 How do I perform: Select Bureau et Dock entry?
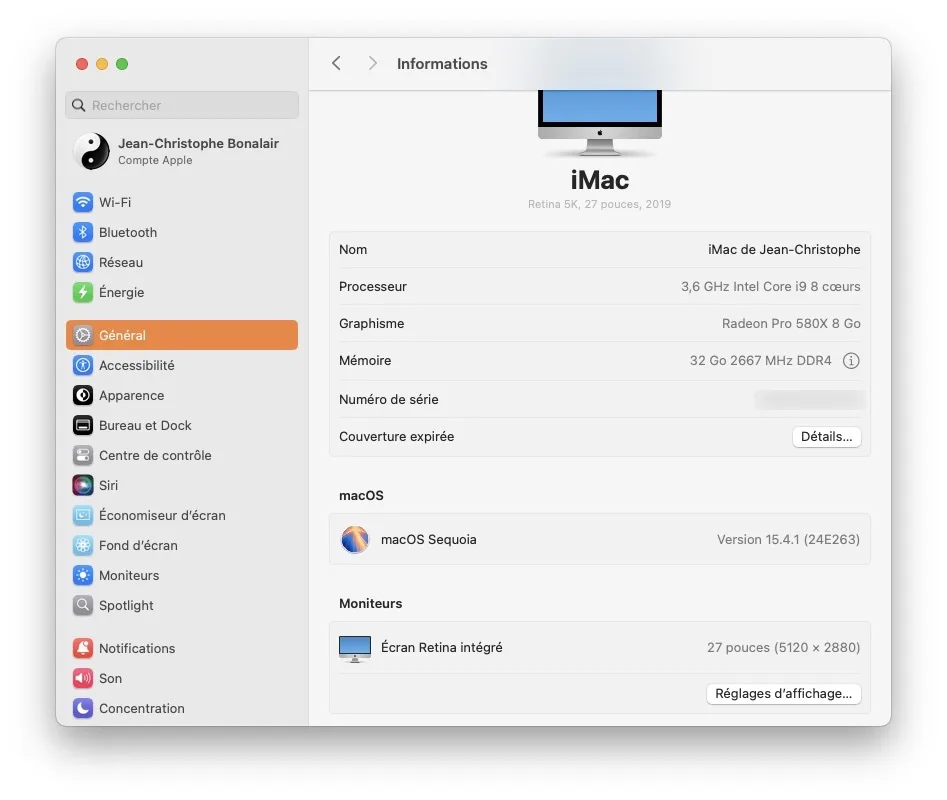coord(182,426)
